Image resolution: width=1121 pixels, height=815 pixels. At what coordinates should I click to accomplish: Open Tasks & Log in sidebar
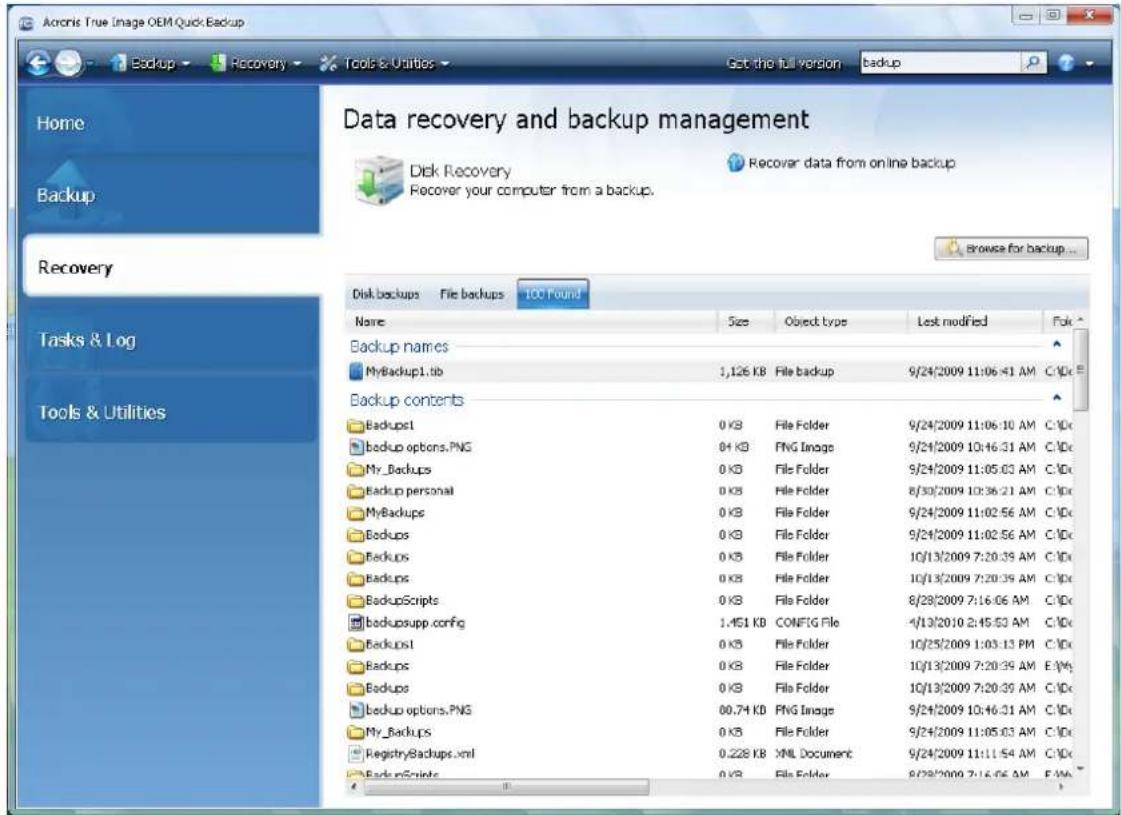[x=169, y=339]
